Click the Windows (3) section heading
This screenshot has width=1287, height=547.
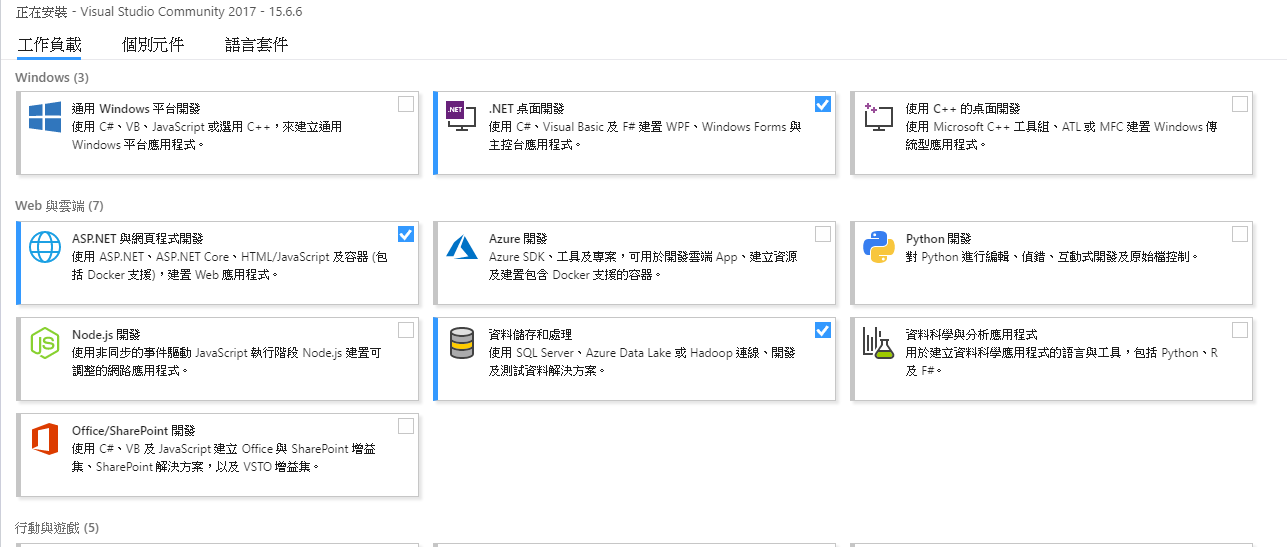(x=52, y=77)
